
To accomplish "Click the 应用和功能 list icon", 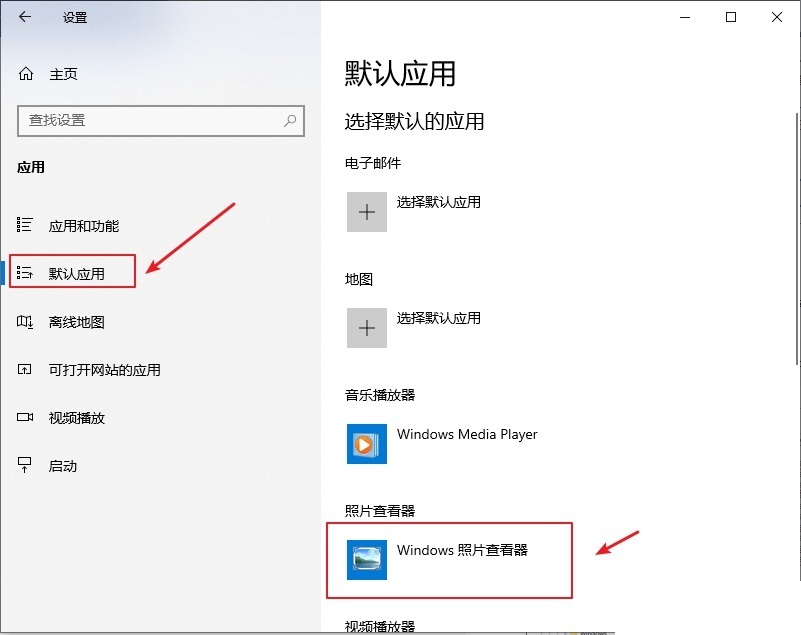I will [25, 225].
